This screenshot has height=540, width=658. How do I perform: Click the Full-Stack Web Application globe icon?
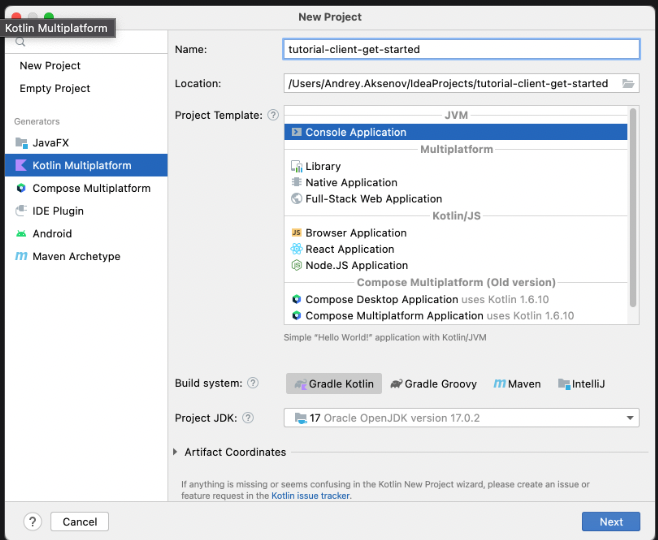coord(297,198)
